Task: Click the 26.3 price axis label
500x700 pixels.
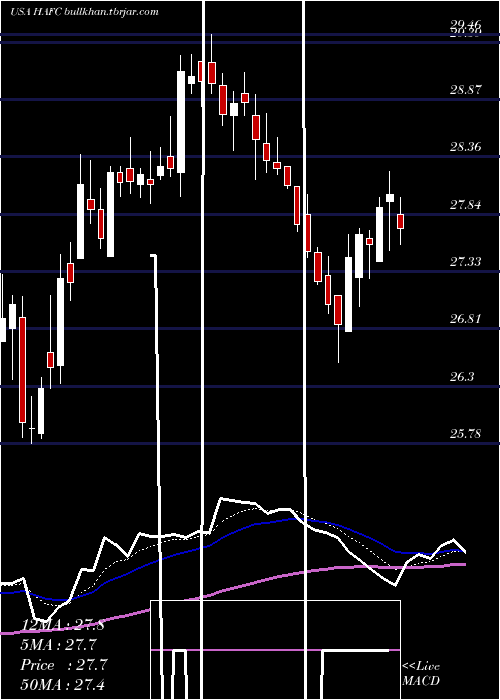Action: 462,377
